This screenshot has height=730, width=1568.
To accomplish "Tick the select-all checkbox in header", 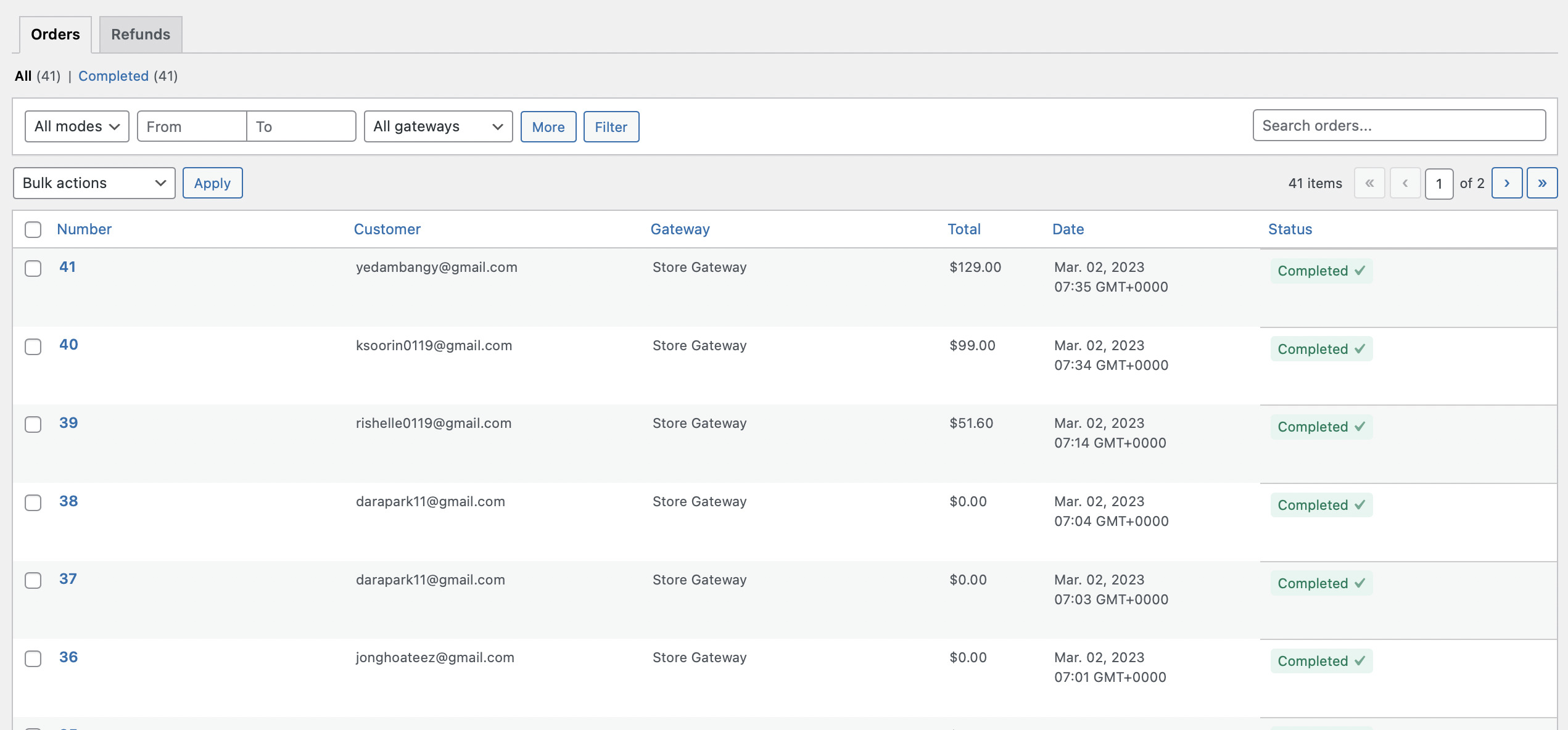I will (33, 229).
